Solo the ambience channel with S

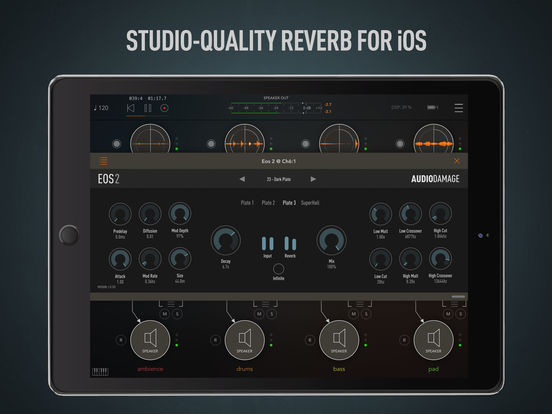[177, 314]
